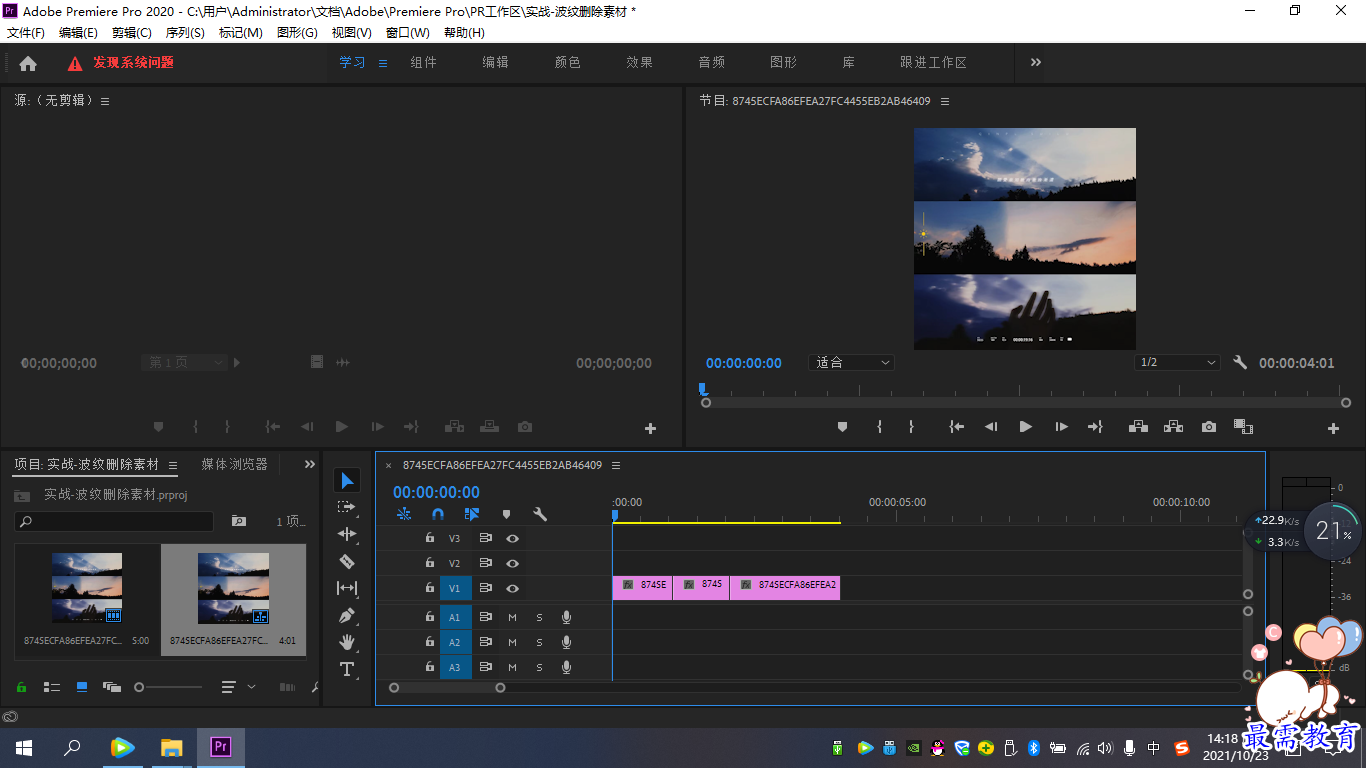Switch to 音频 workspace
This screenshot has width=1366, height=768.
click(712, 62)
